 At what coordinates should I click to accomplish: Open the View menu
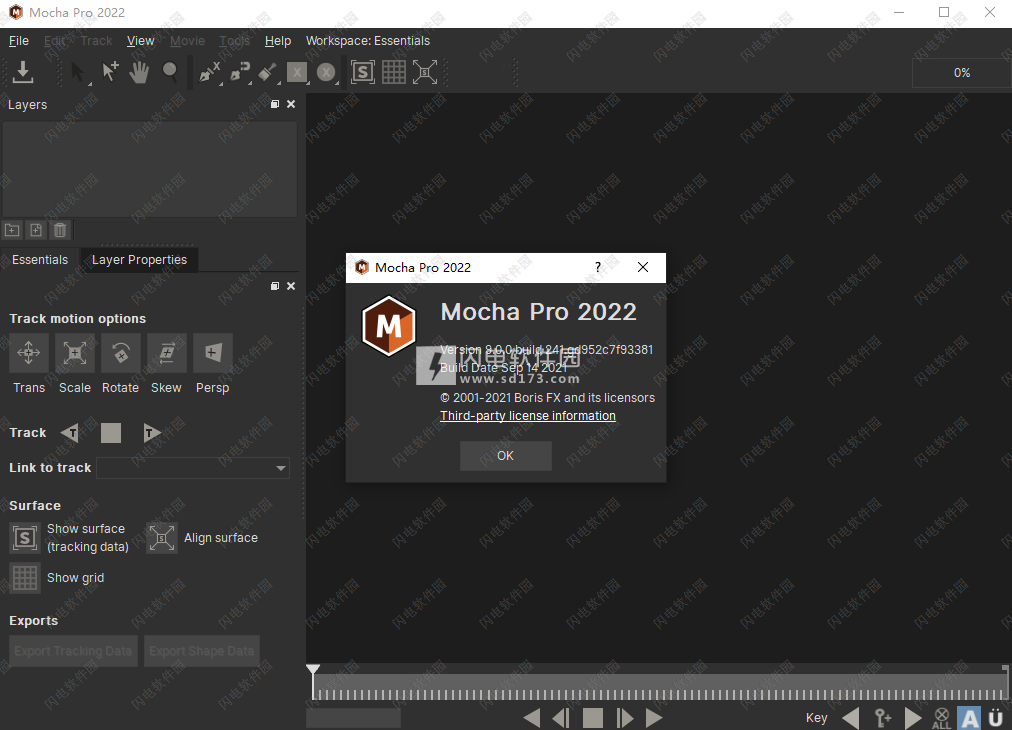click(141, 41)
